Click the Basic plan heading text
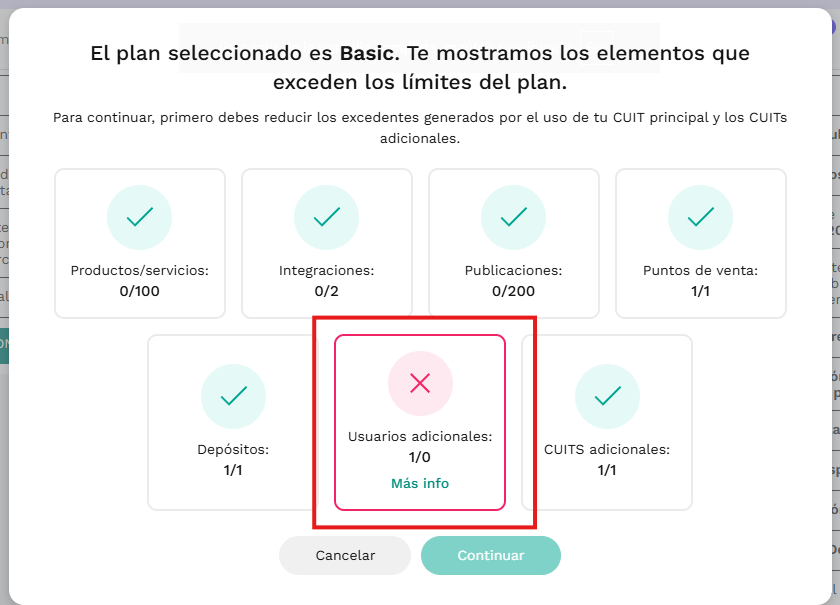Viewport: 840px width, 605px height. click(x=420, y=68)
